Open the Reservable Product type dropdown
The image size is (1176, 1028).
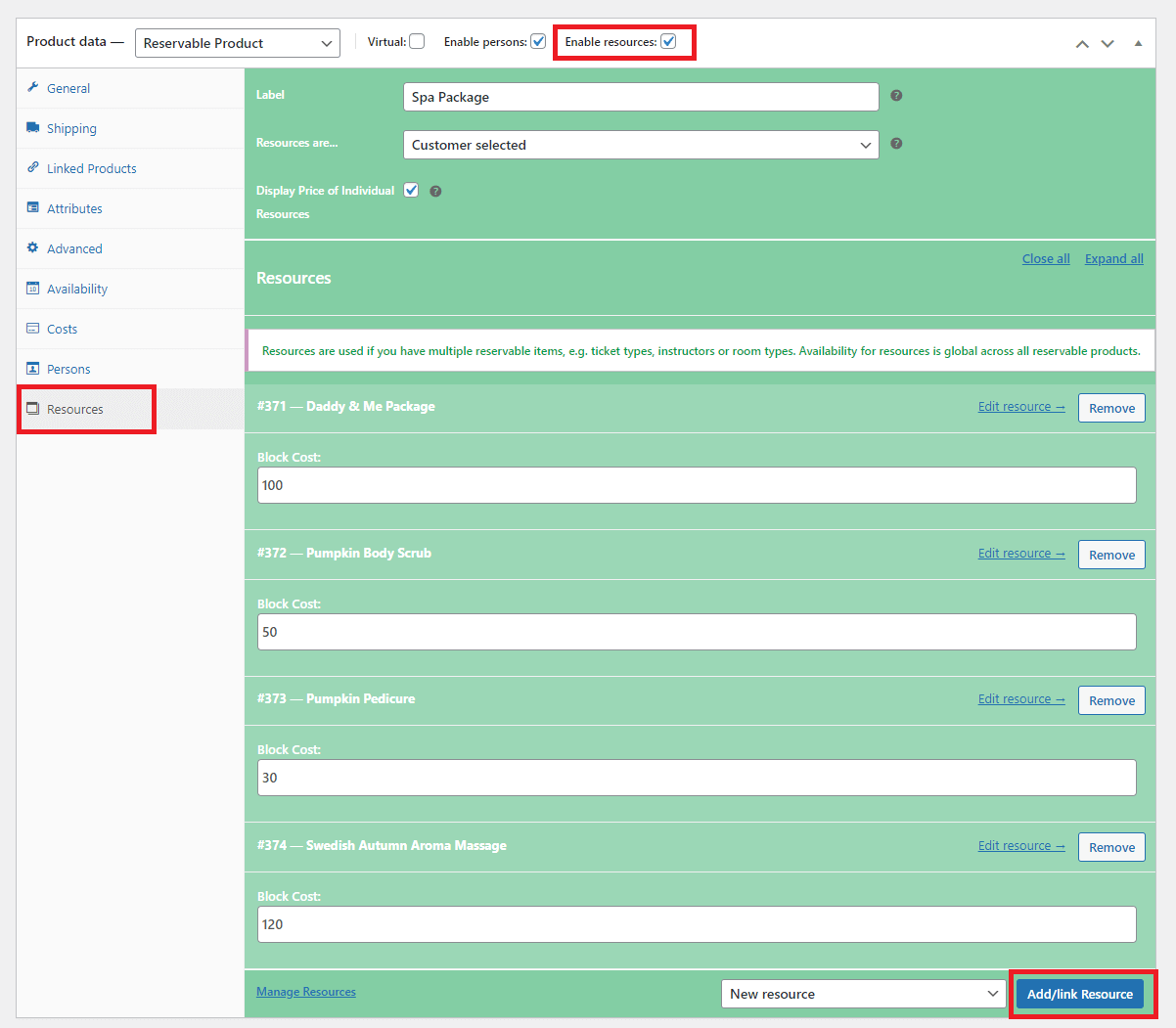click(x=237, y=42)
